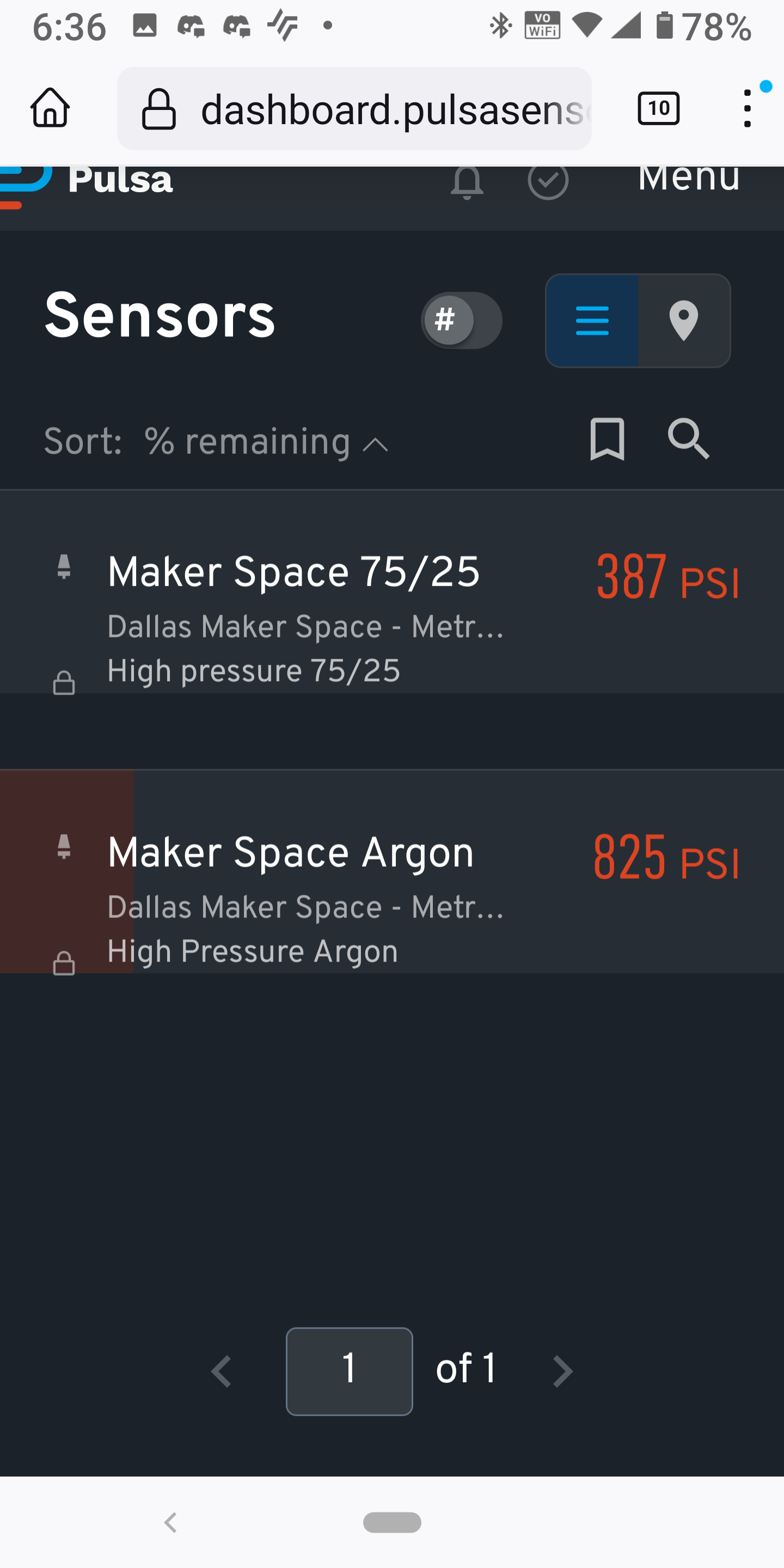Switch to map location view
This screenshot has width=784, height=1568.
click(x=684, y=321)
